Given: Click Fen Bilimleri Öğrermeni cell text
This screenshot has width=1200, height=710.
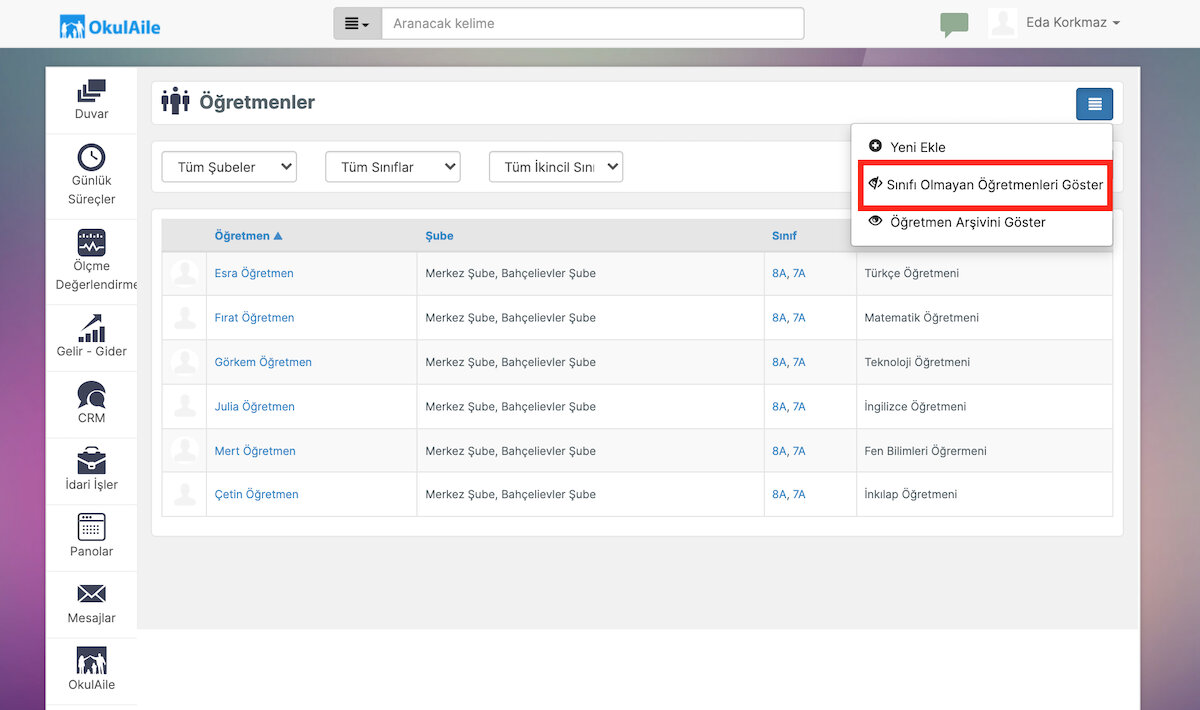Looking at the screenshot, I should (x=925, y=451).
